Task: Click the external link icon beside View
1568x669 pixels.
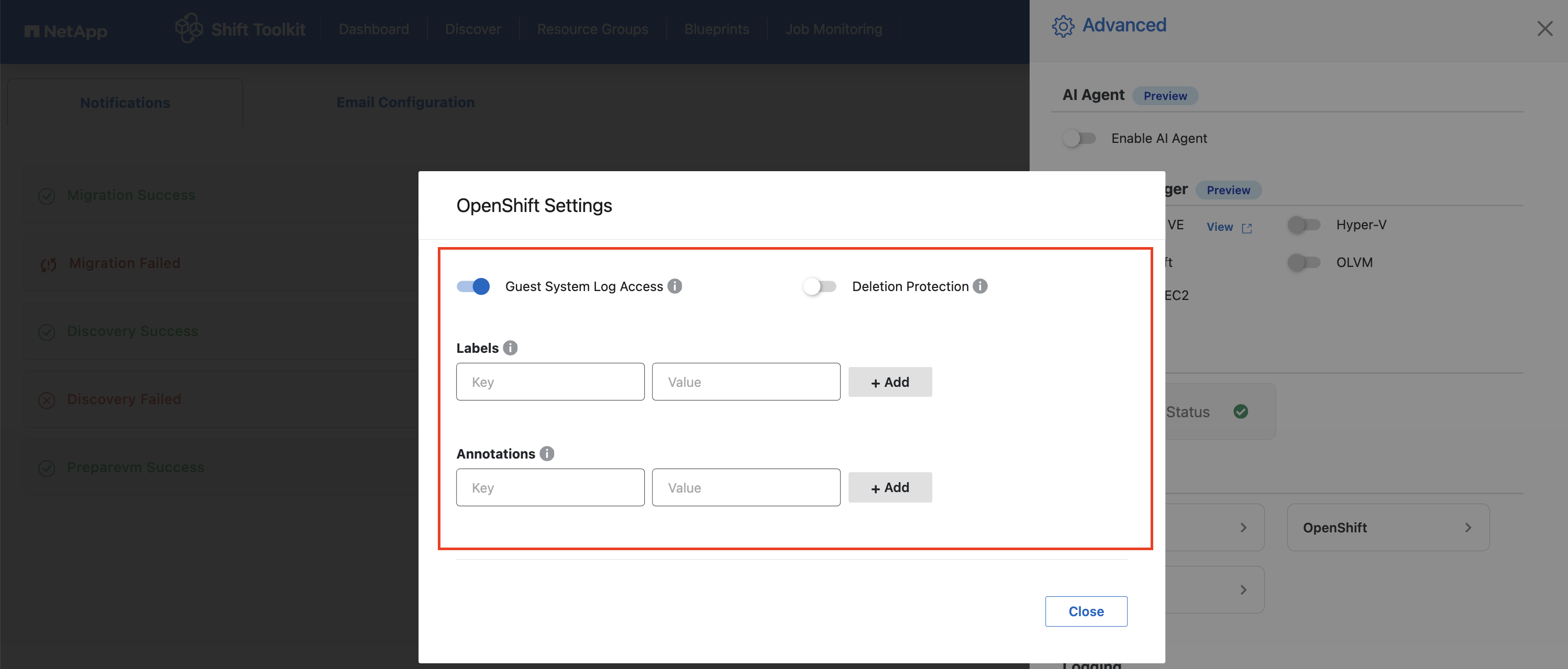Action: 1246,228
